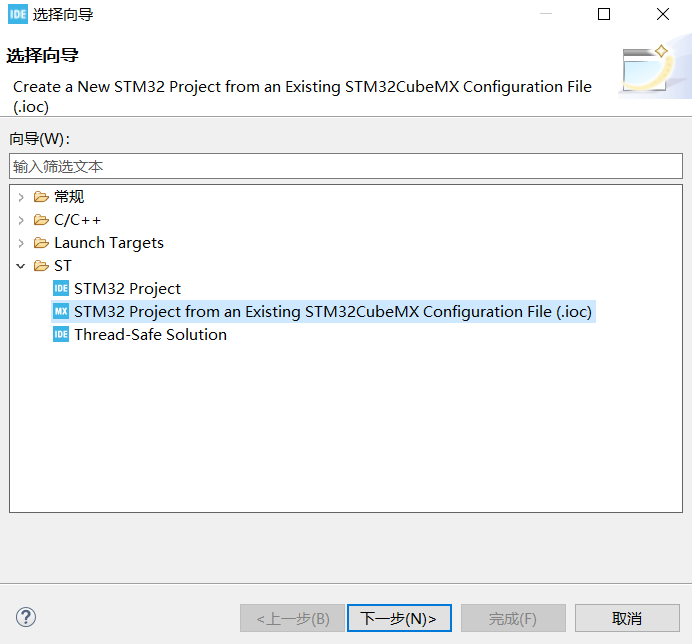This screenshot has width=692, height=644.
Task: Click the IDE application icon in the title bar
Action: click(18, 15)
